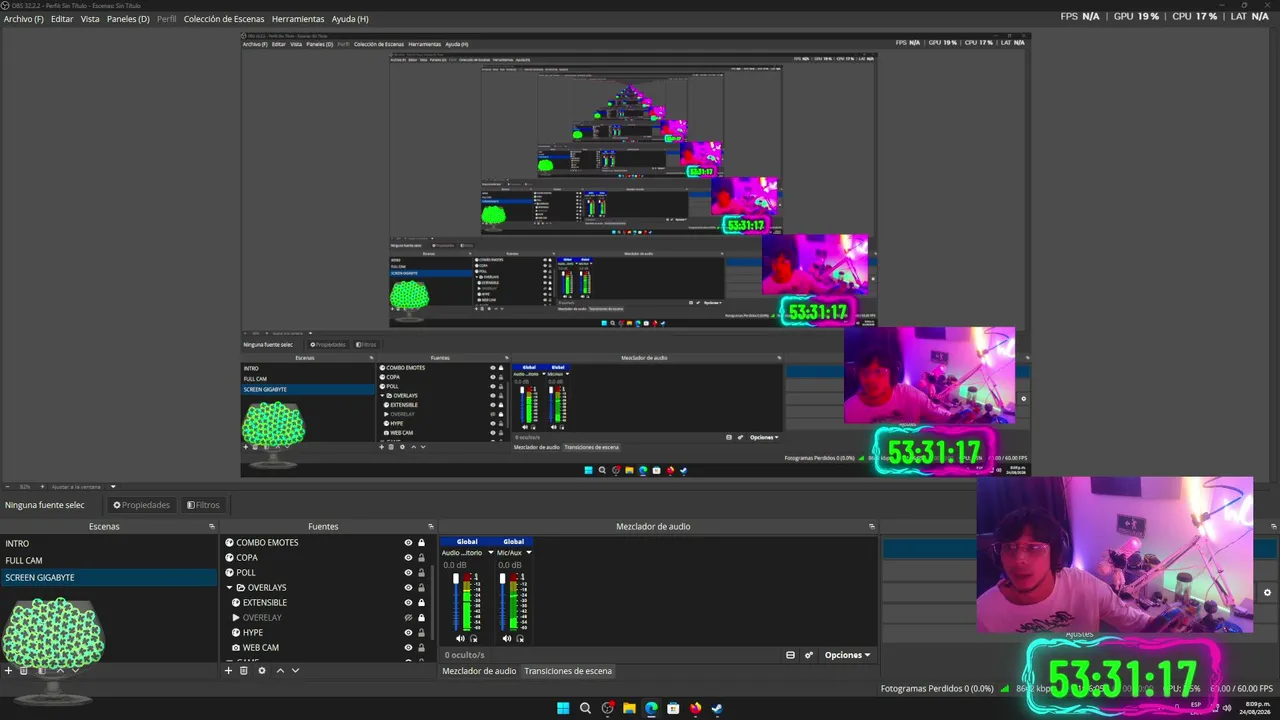Remove selected source with Fuentes trash icon
This screenshot has width=1280, height=720.
pyautogui.click(x=243, y=670)
